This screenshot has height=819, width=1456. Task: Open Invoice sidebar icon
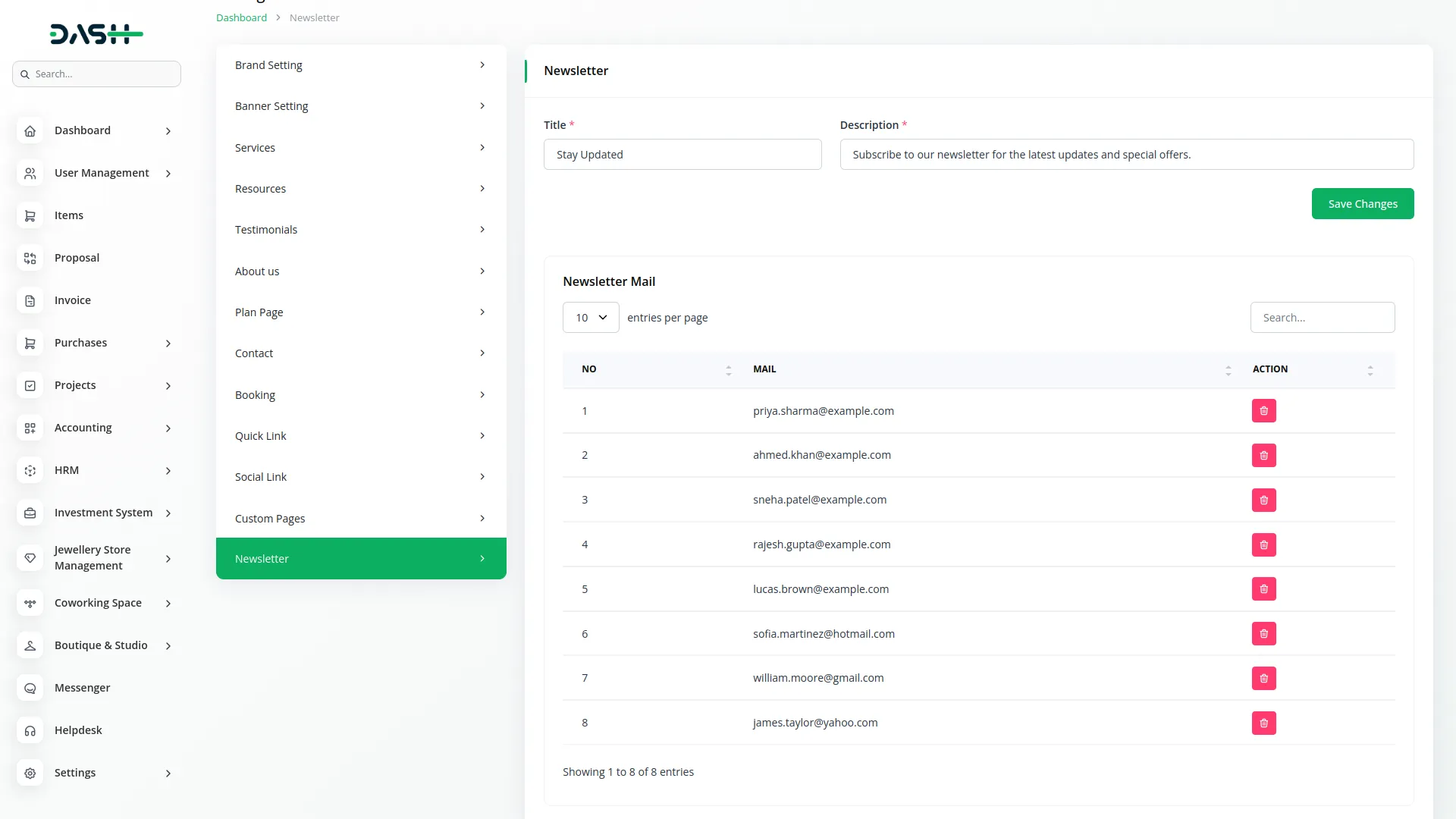30,300
